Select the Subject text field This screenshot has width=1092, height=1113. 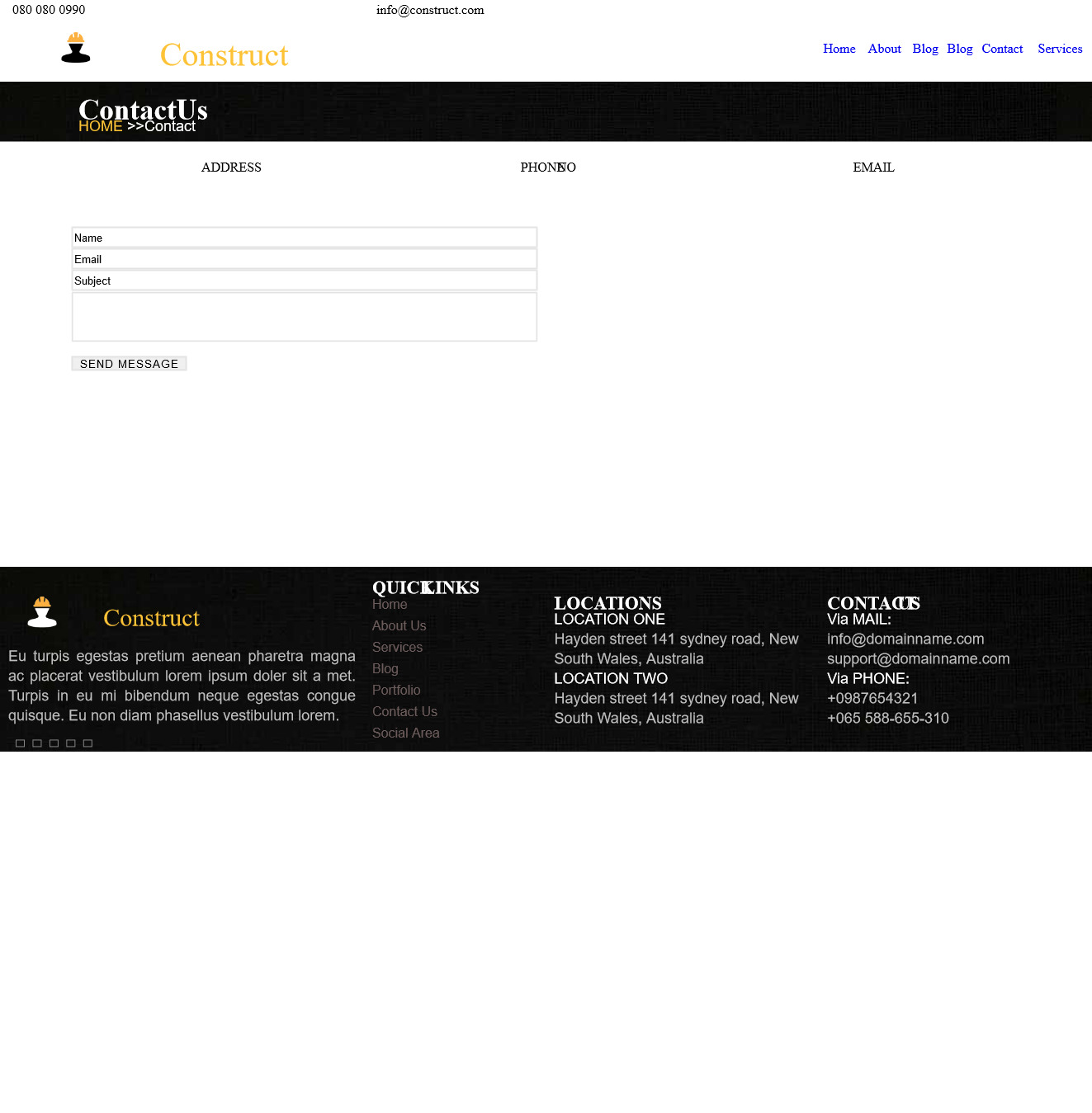tap(304, 281)
